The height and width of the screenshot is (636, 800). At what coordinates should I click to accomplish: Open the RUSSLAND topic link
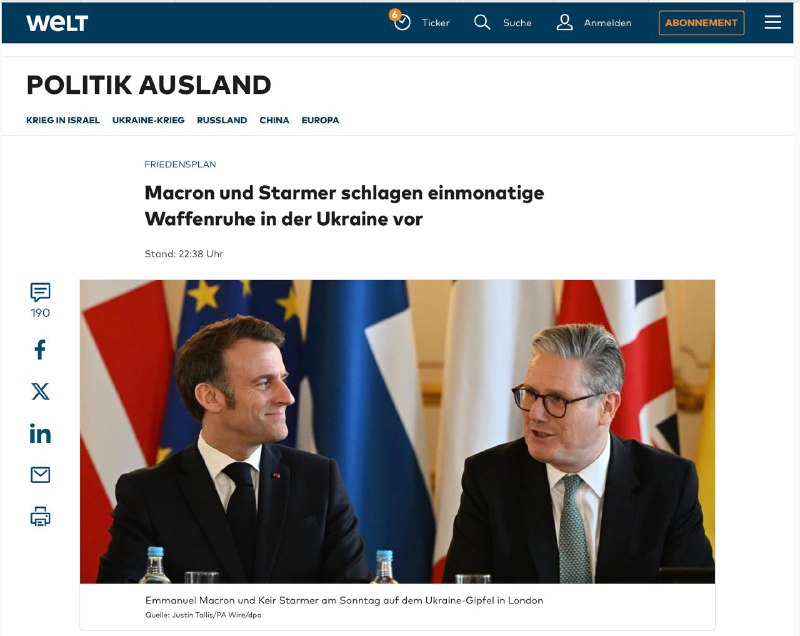pyautogui.click(x=222, y=120)
